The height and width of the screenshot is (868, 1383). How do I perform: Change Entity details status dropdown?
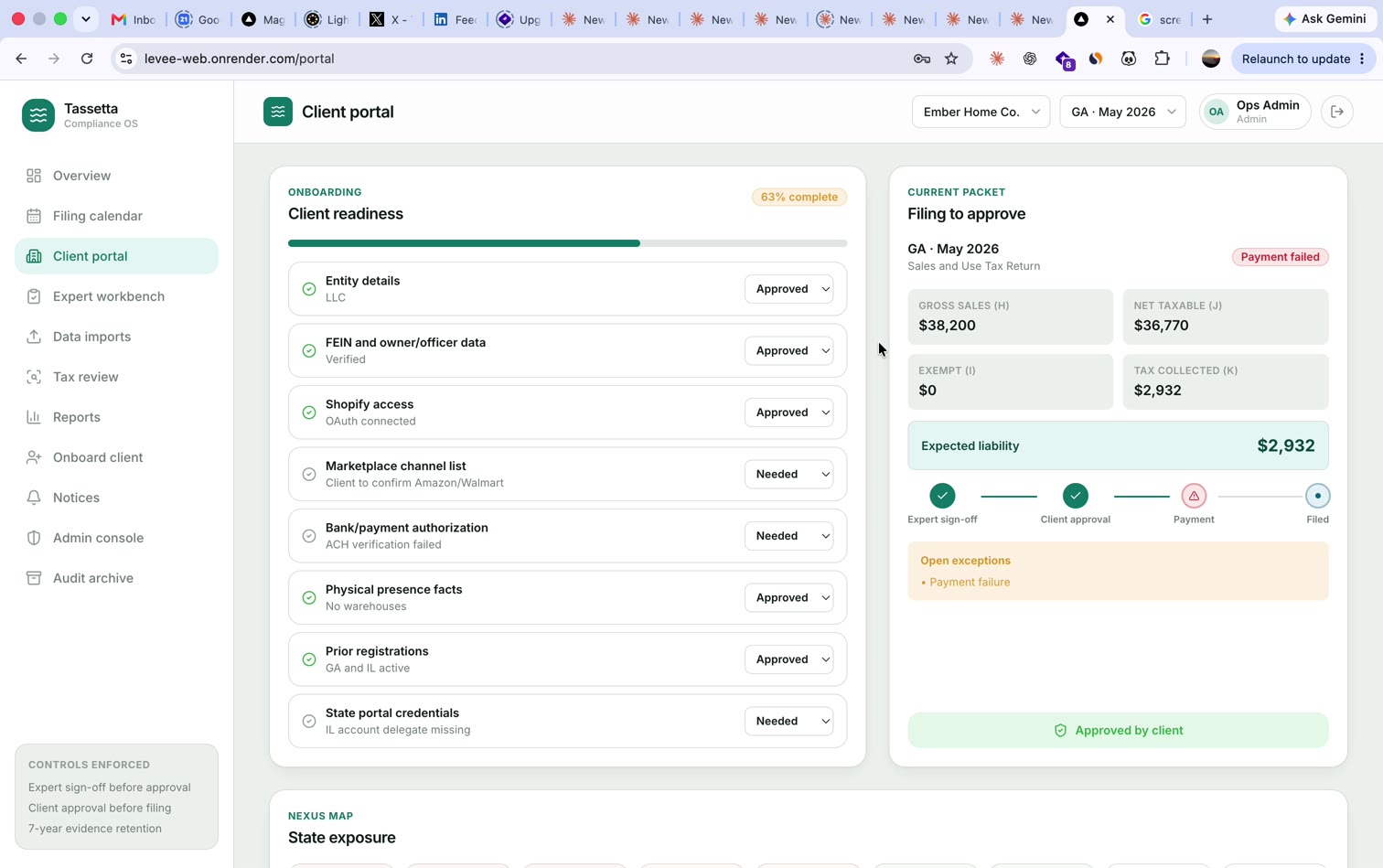tap(789, 289)
